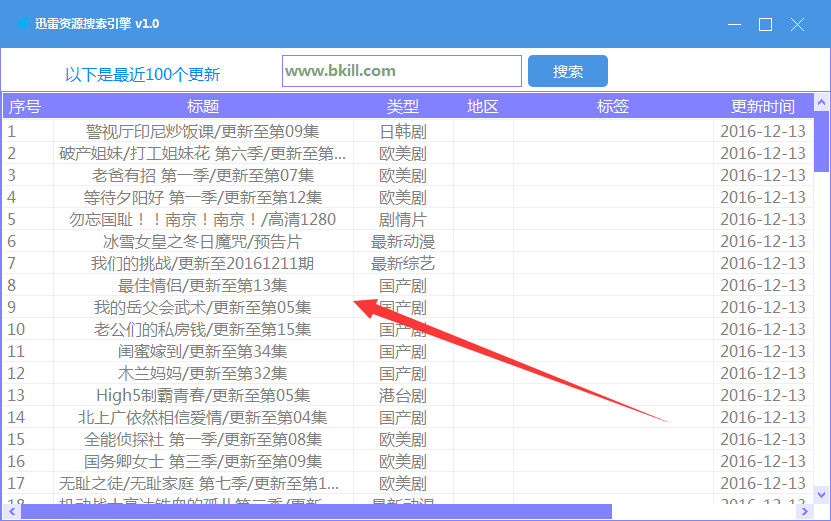Click the 2016-12-13 date in row 12

[763, 374]
